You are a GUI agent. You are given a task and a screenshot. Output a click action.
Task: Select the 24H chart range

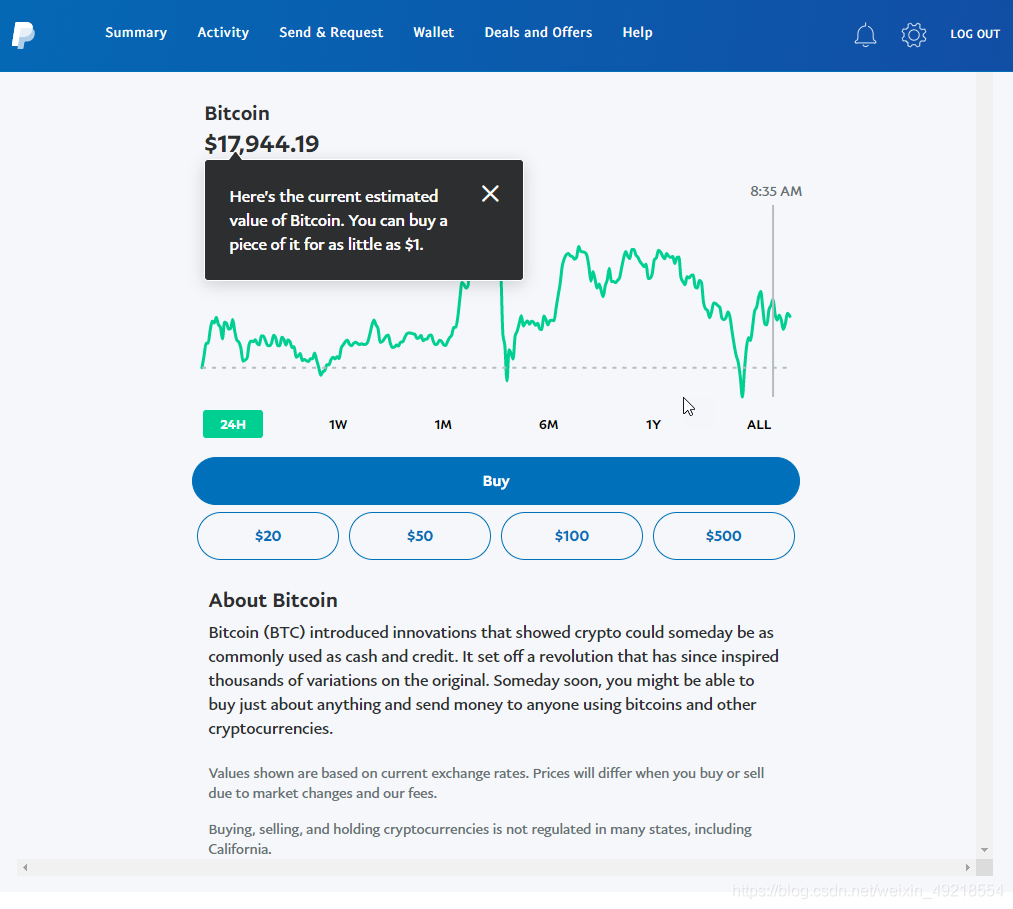point(233,424)
